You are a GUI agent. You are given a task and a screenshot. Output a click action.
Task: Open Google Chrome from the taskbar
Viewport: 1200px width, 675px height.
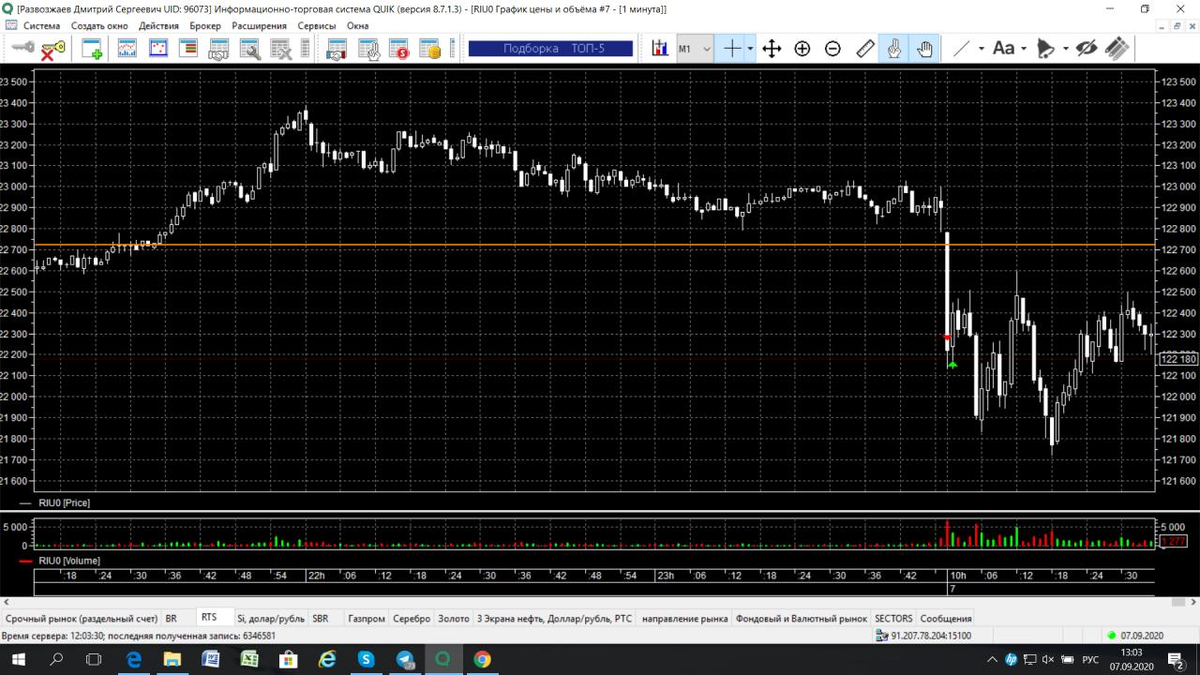tap(482, 659)
